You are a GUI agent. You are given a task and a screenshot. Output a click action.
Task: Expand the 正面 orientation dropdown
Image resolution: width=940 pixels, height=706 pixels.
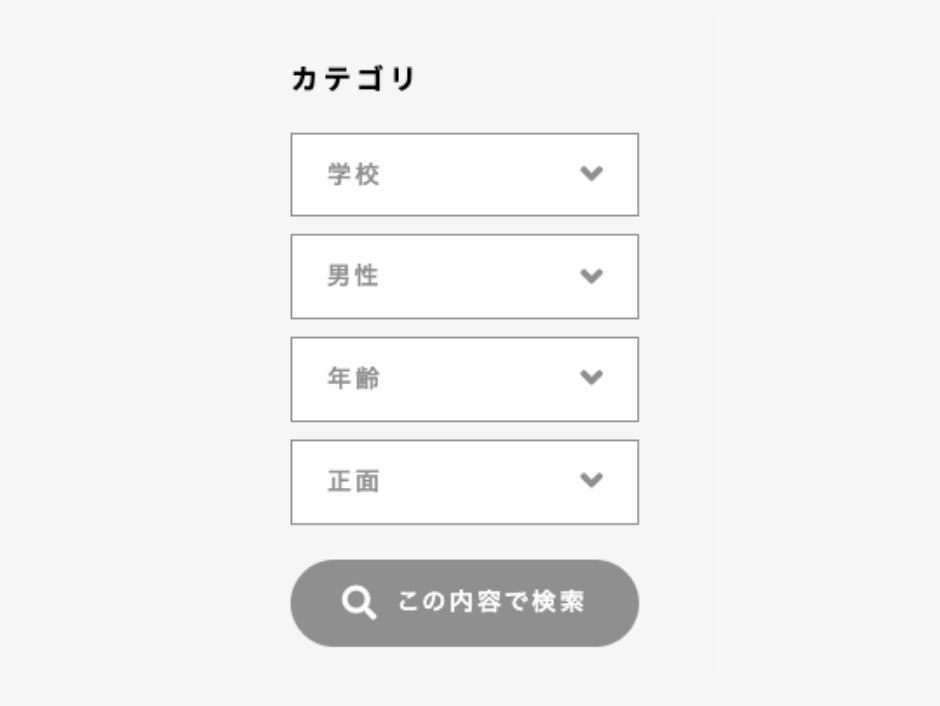(x=464, y=481)
